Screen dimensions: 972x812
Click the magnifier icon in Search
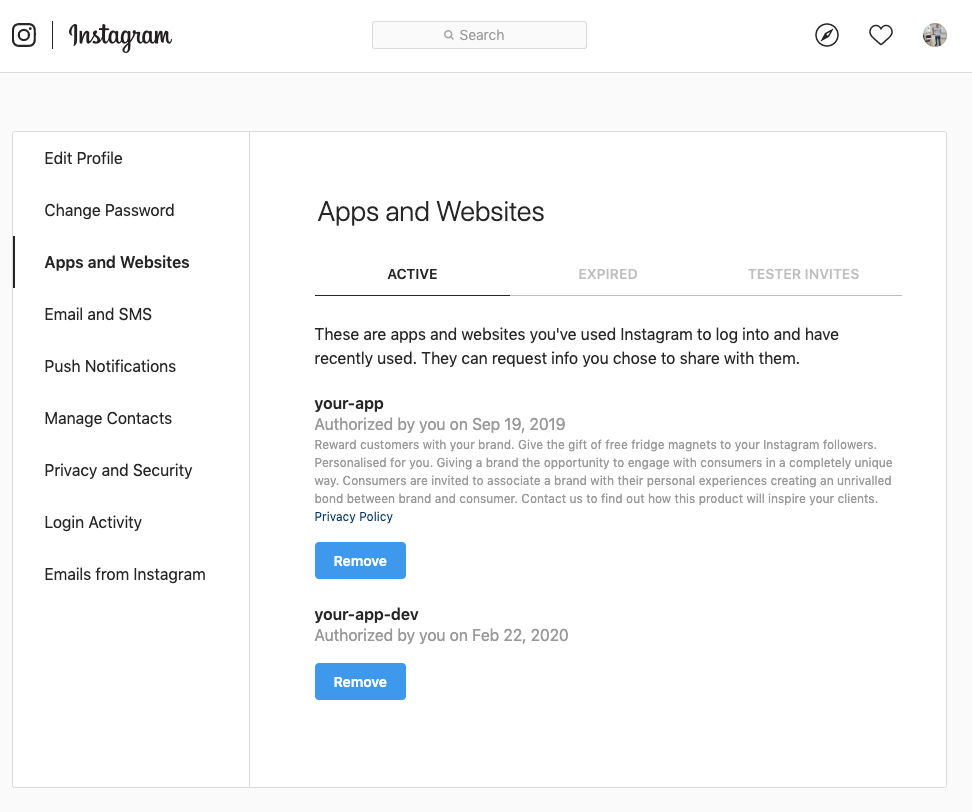pyautogui.click(x=449, y=35)
